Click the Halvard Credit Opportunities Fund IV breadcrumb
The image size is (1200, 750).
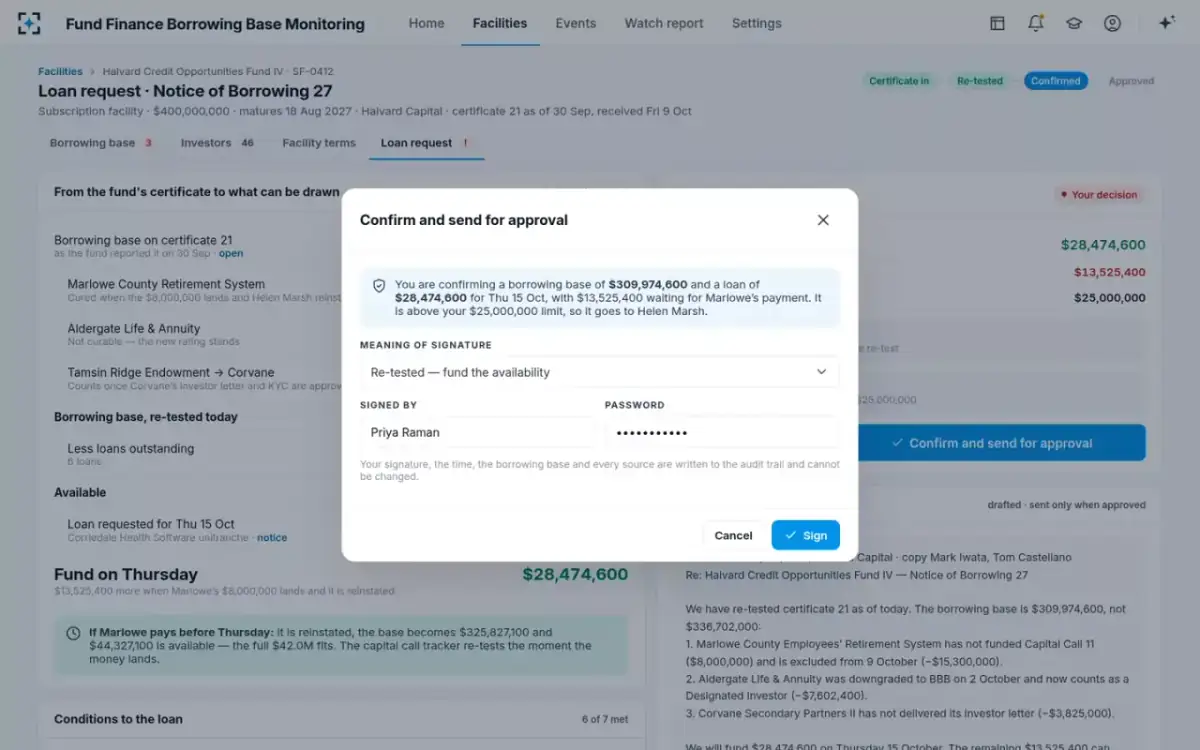(x=218, y=72)
